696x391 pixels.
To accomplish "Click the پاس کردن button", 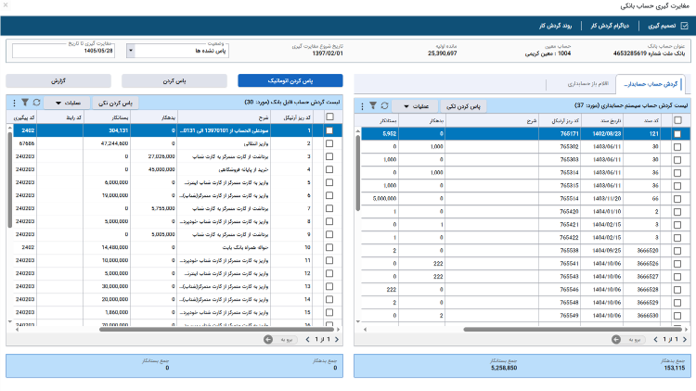I will [x=174, y=81].
